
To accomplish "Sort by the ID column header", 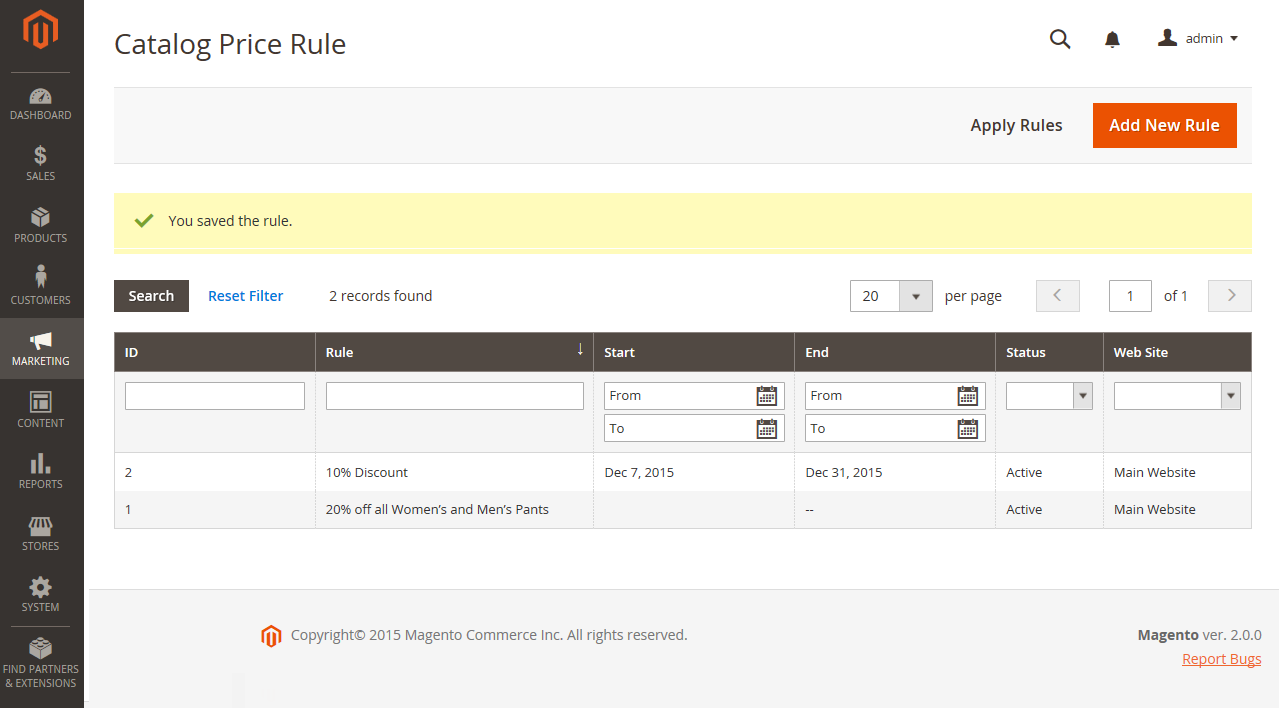I will pyautogui.click(x=215, y=352).
